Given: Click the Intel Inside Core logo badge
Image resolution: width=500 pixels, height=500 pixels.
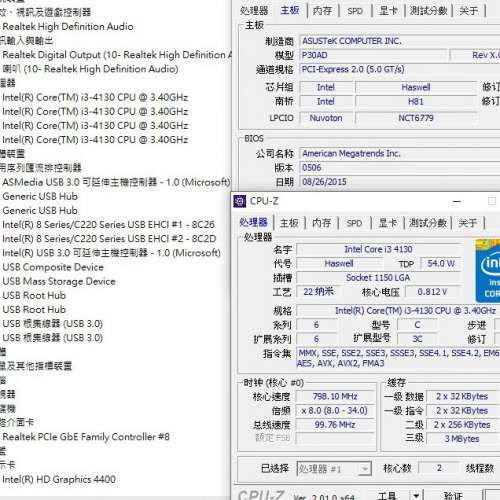Looking at the screenshot, I should [488, 271].
